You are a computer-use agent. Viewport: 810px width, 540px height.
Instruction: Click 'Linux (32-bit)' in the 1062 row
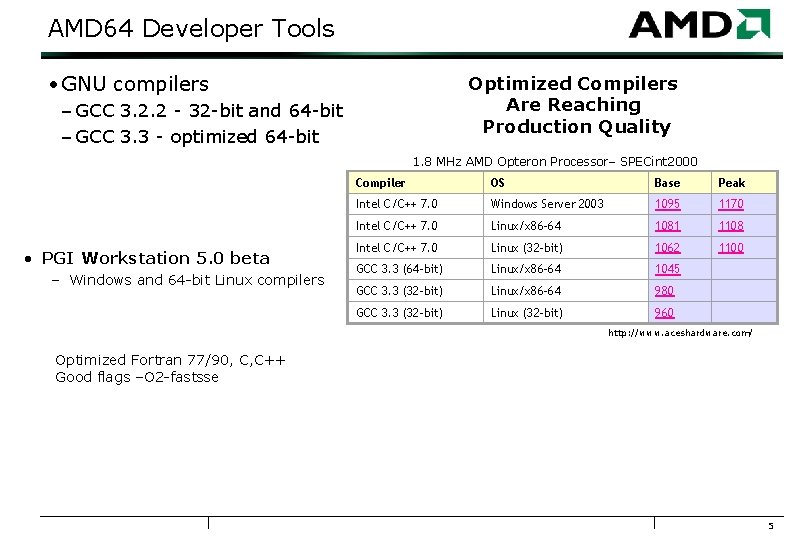click(x=526, y=248)
